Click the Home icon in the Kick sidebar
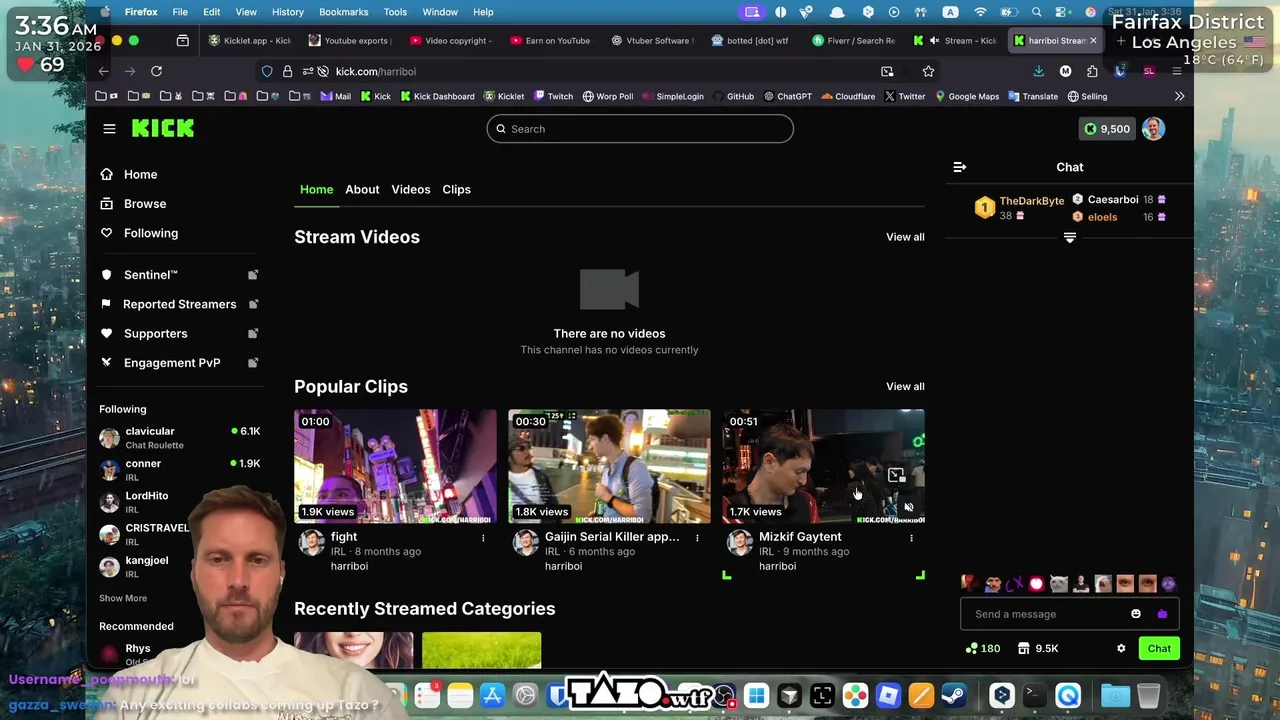1280x720 pixels. point(107,174)
